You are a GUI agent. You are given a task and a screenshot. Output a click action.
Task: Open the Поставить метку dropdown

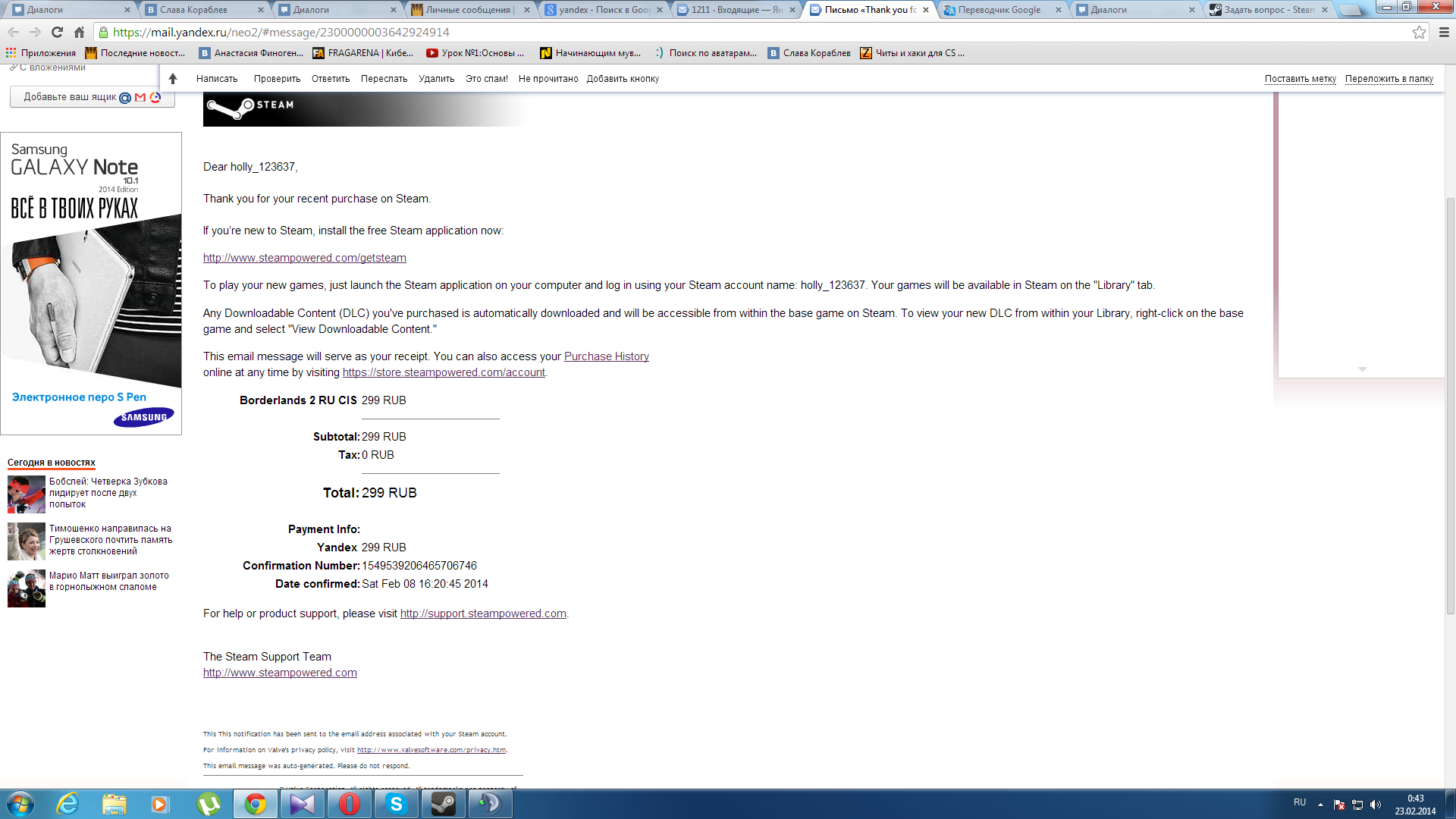pos(1300,79)
